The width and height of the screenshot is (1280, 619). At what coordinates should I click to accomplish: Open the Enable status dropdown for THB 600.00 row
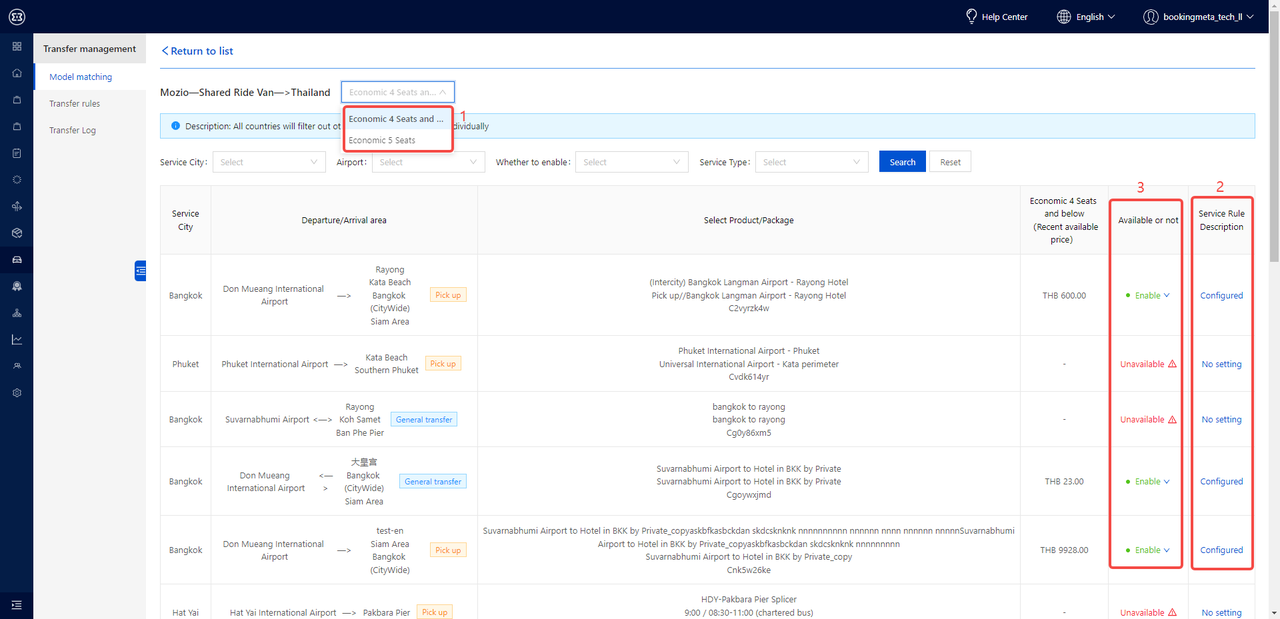(x=1147, y=296)
